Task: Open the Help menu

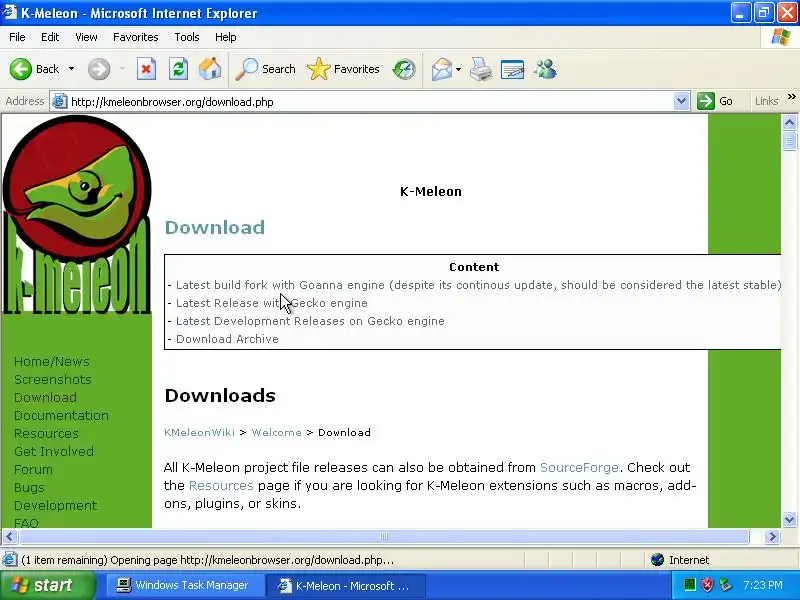Action: (226, 37)
